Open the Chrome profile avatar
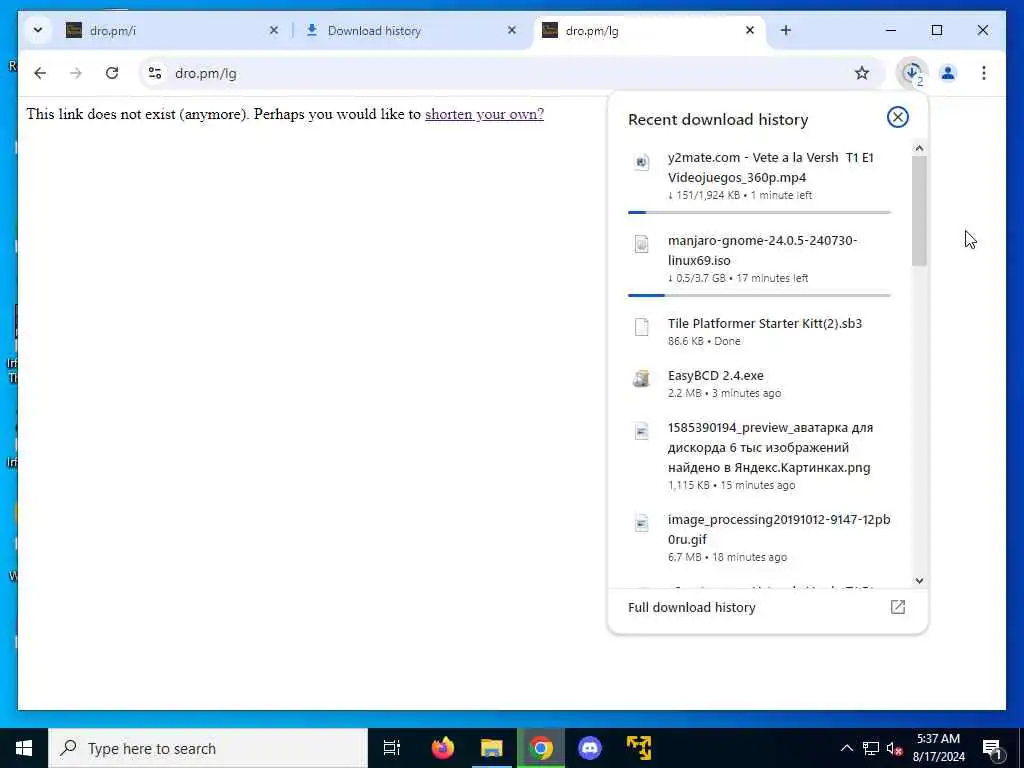Image resolution: width=1024 pixels, height=768 pixels. pyautogui.click(x=948, y=73)
